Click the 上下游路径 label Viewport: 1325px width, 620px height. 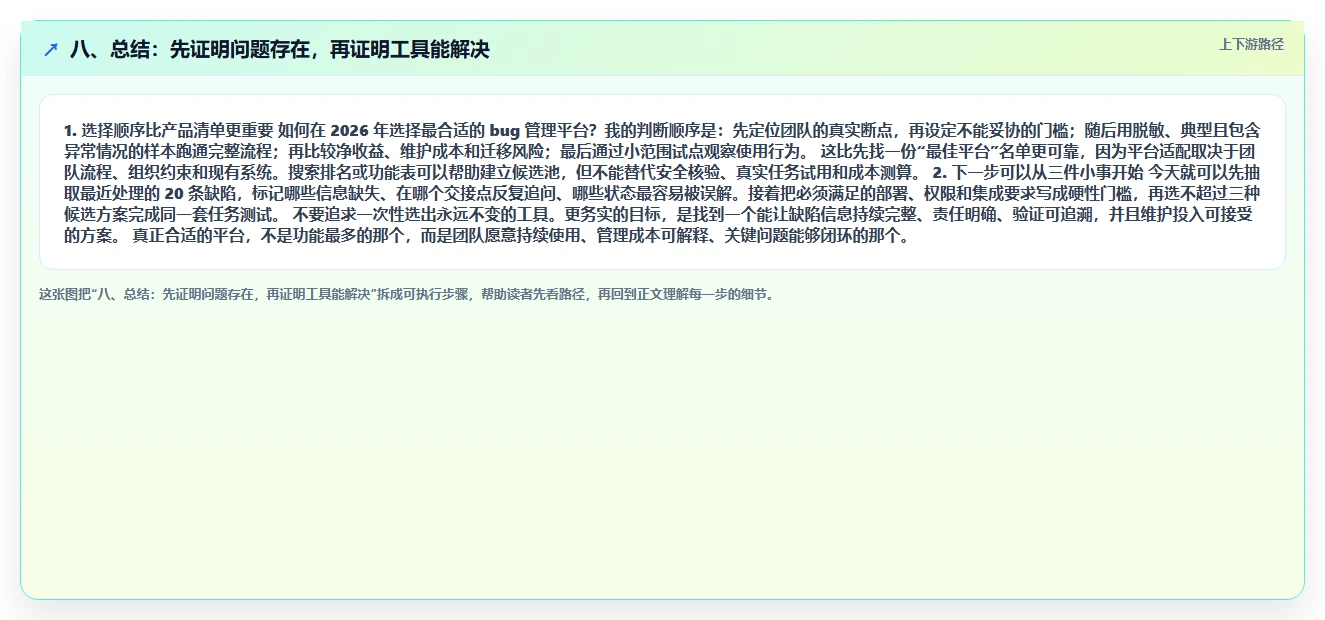coord(1251,44)
